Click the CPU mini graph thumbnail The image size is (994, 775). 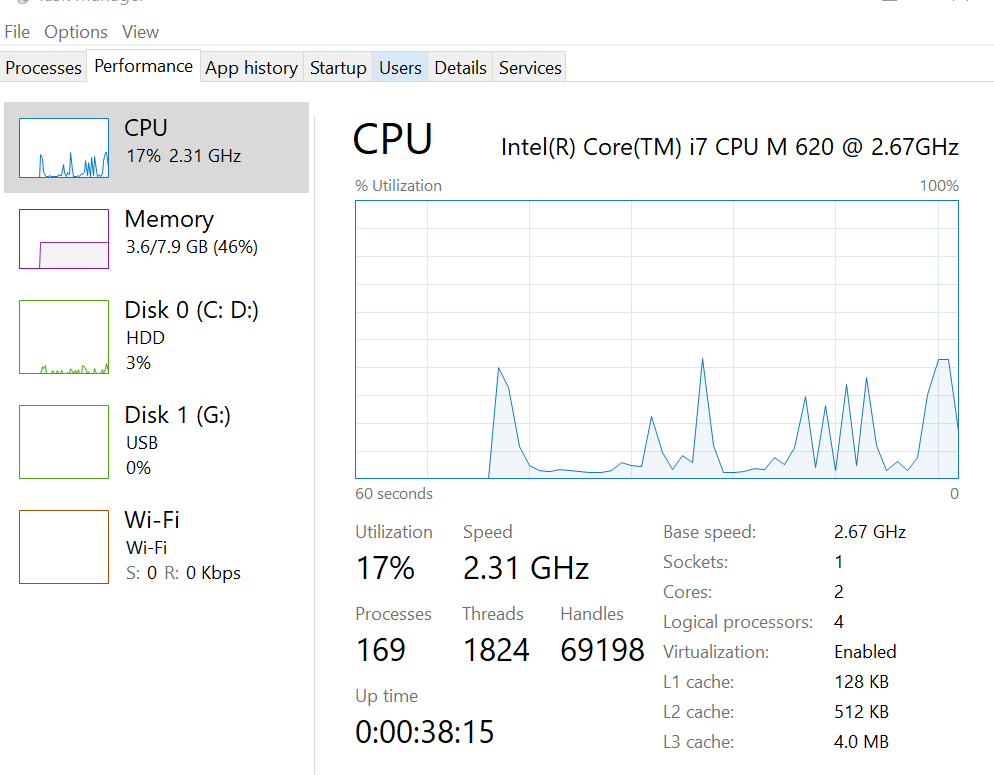(64, 148)
